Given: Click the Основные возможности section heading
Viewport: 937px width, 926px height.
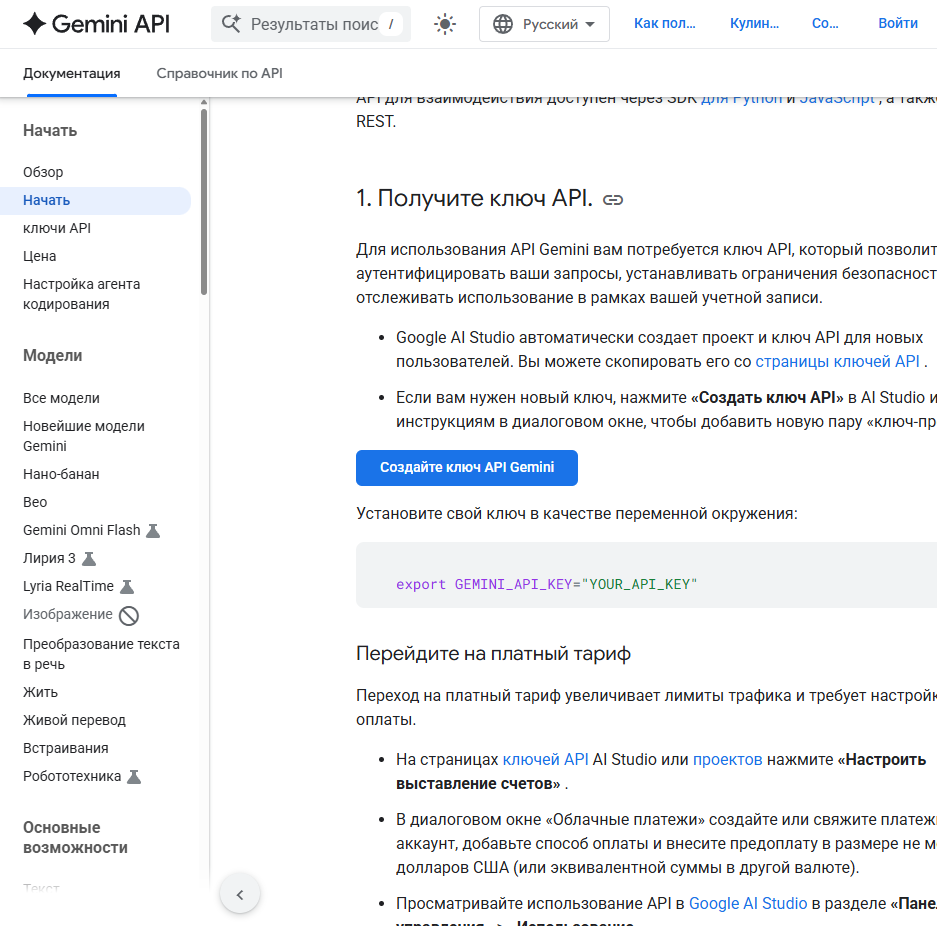Looking at the screenshot, I should [75, 838].
